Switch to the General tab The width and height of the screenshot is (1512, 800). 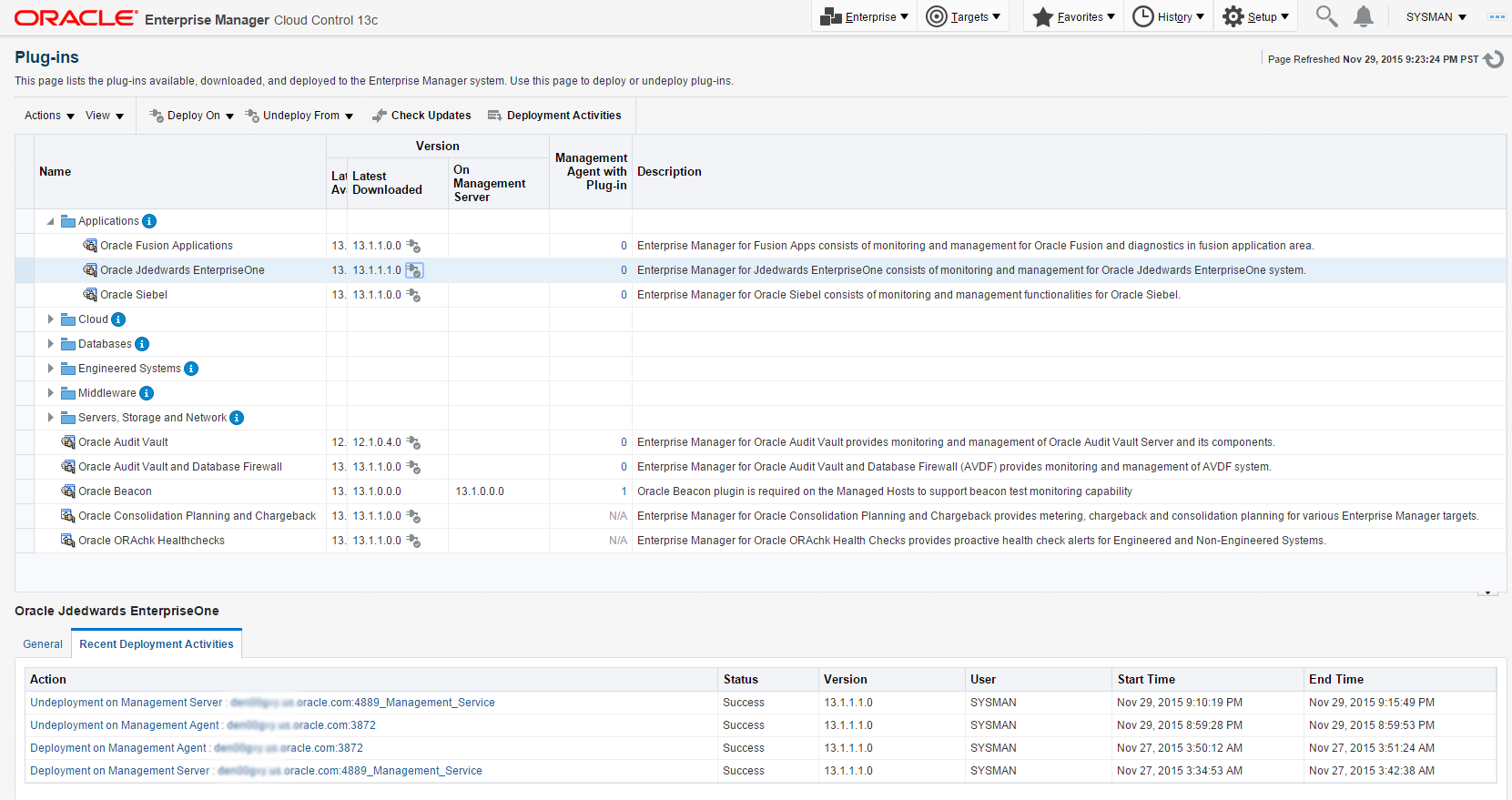tap(43, 644)
